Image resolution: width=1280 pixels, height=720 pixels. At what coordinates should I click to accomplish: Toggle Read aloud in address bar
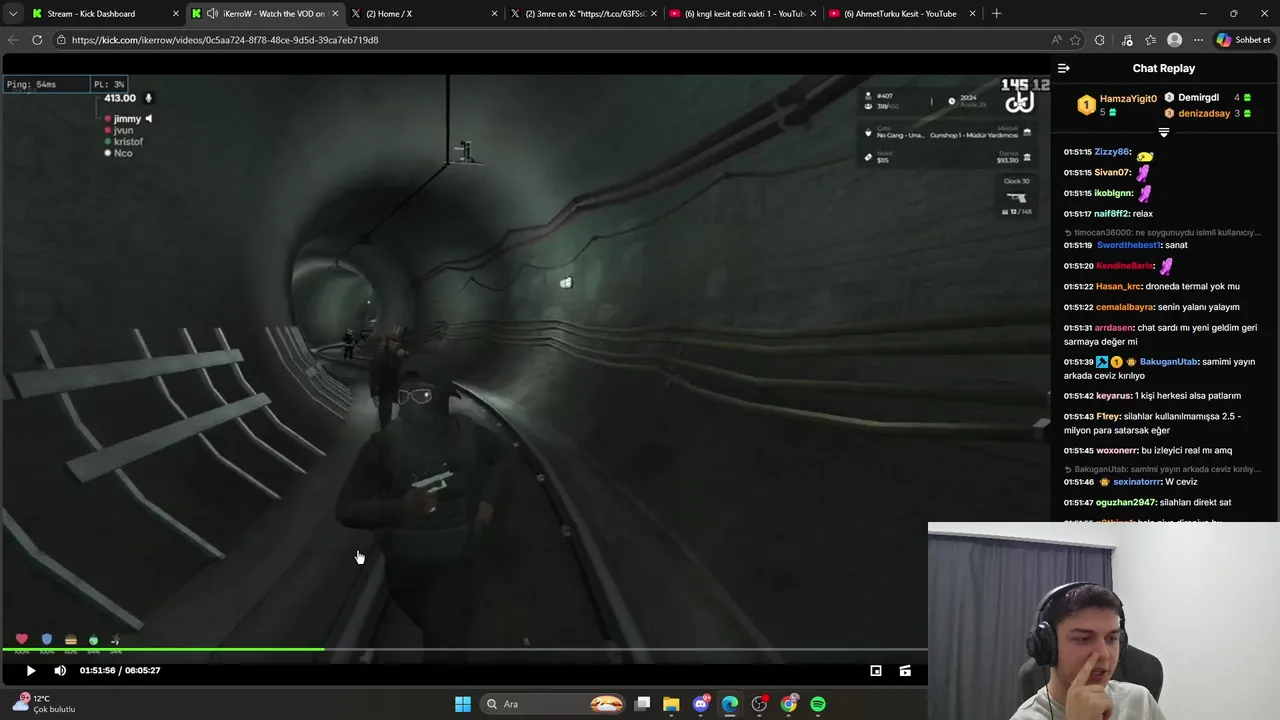point(1057,40)
